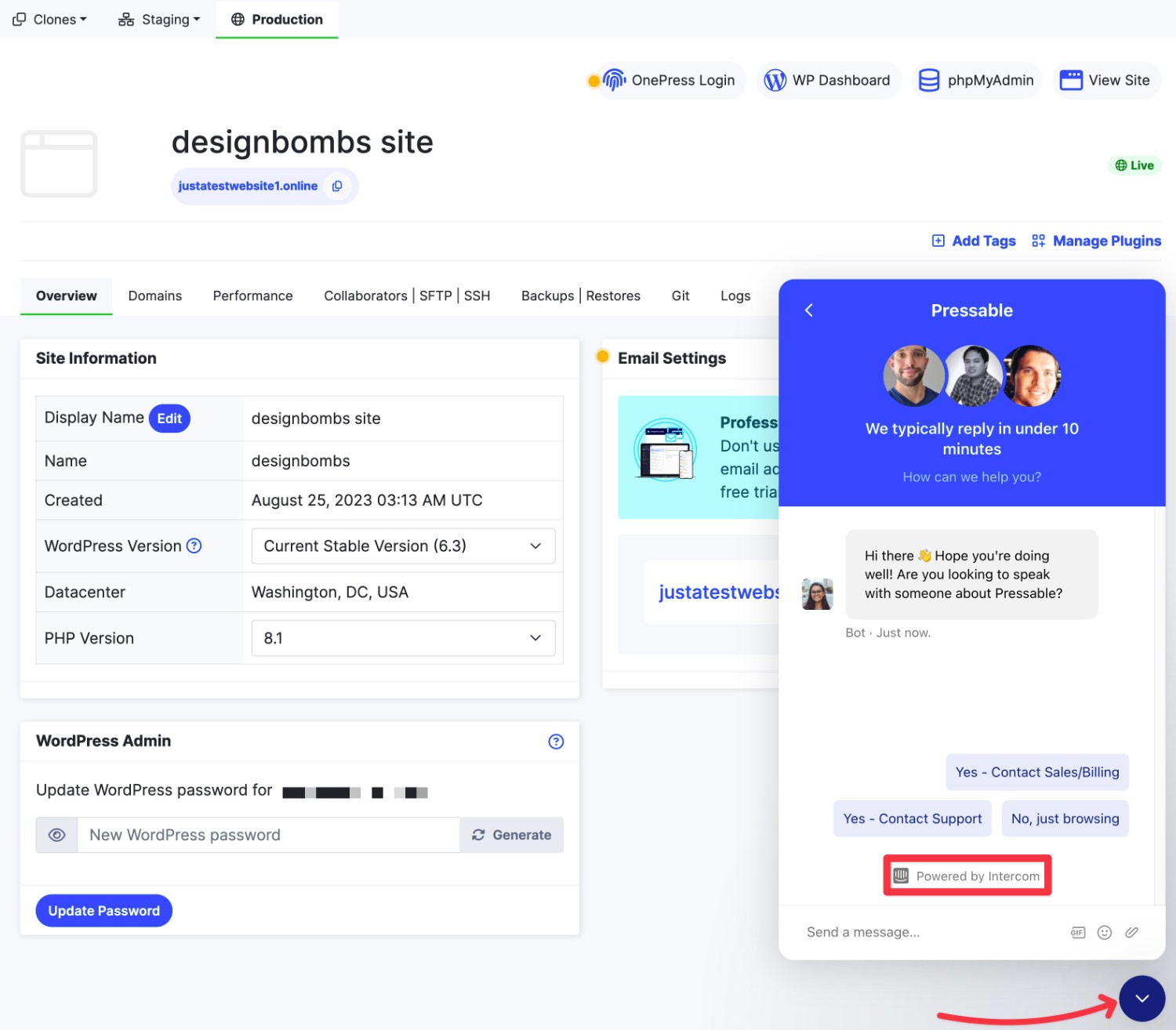The image size is (1176, 1030).
Task: Click the Live status badge
Action: (1134, 165)
